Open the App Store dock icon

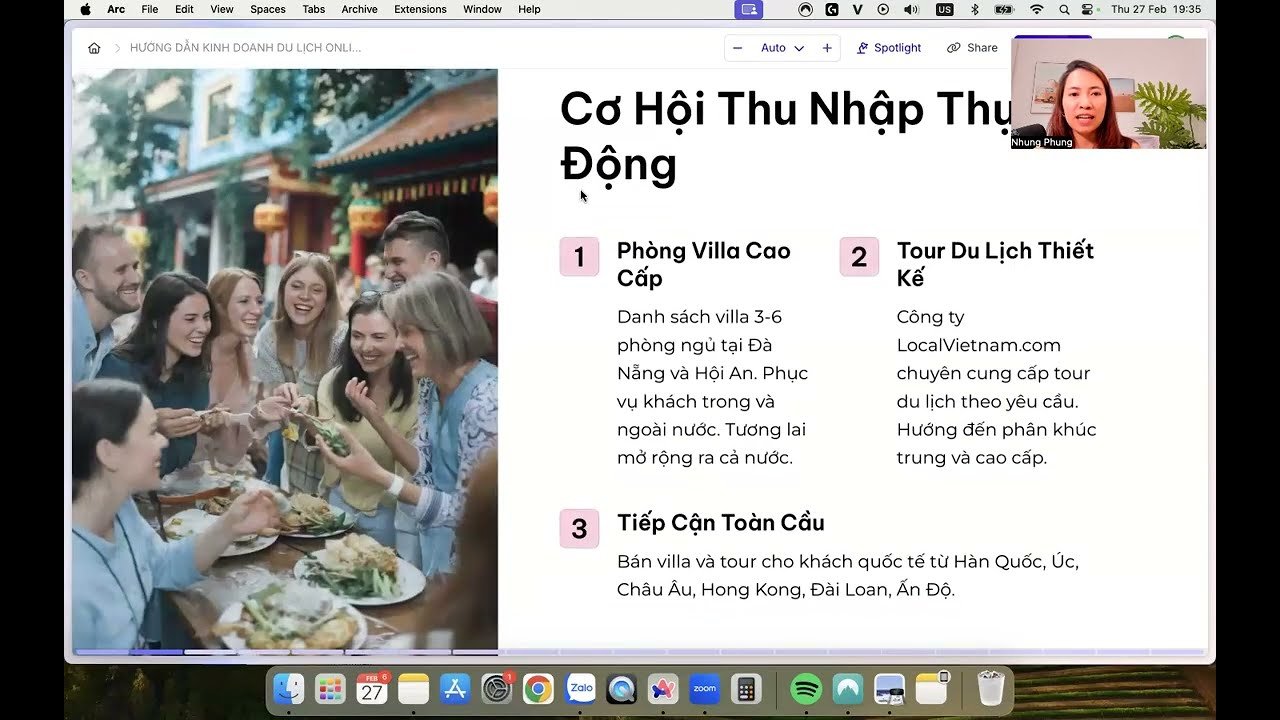coord(455,689)
